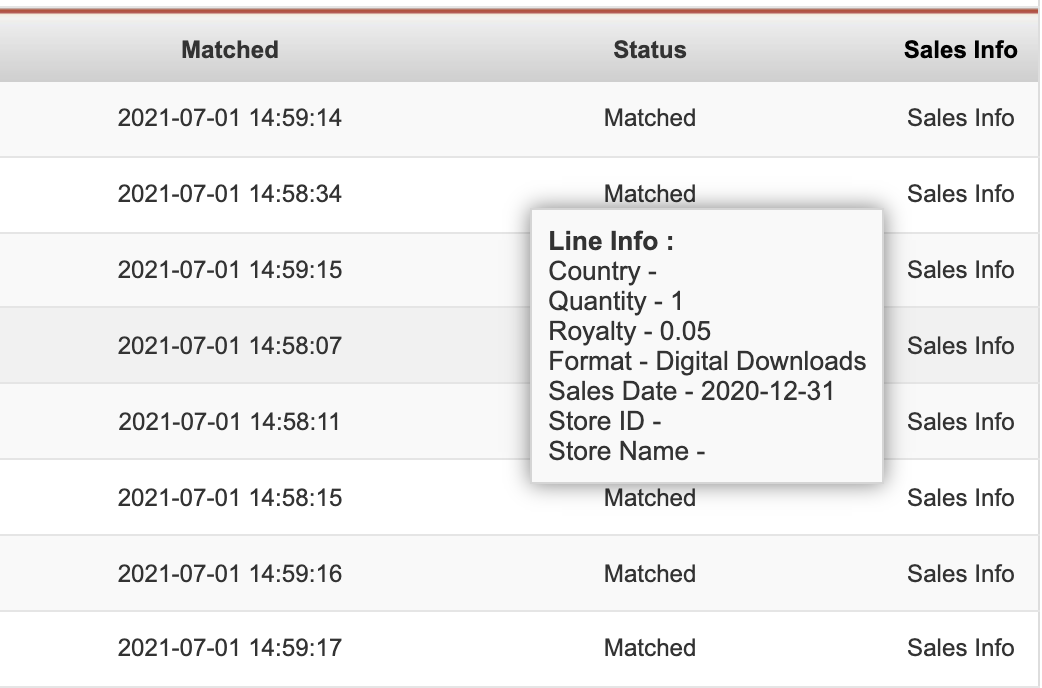Click the Sales Info column header

pos(960,50)
